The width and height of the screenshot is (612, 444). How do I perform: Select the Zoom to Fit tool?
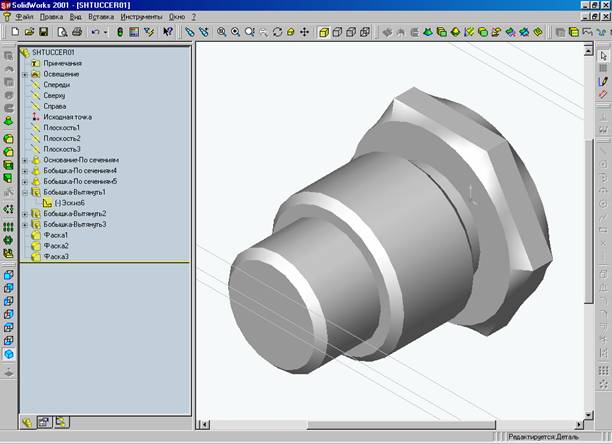[222, 32]
